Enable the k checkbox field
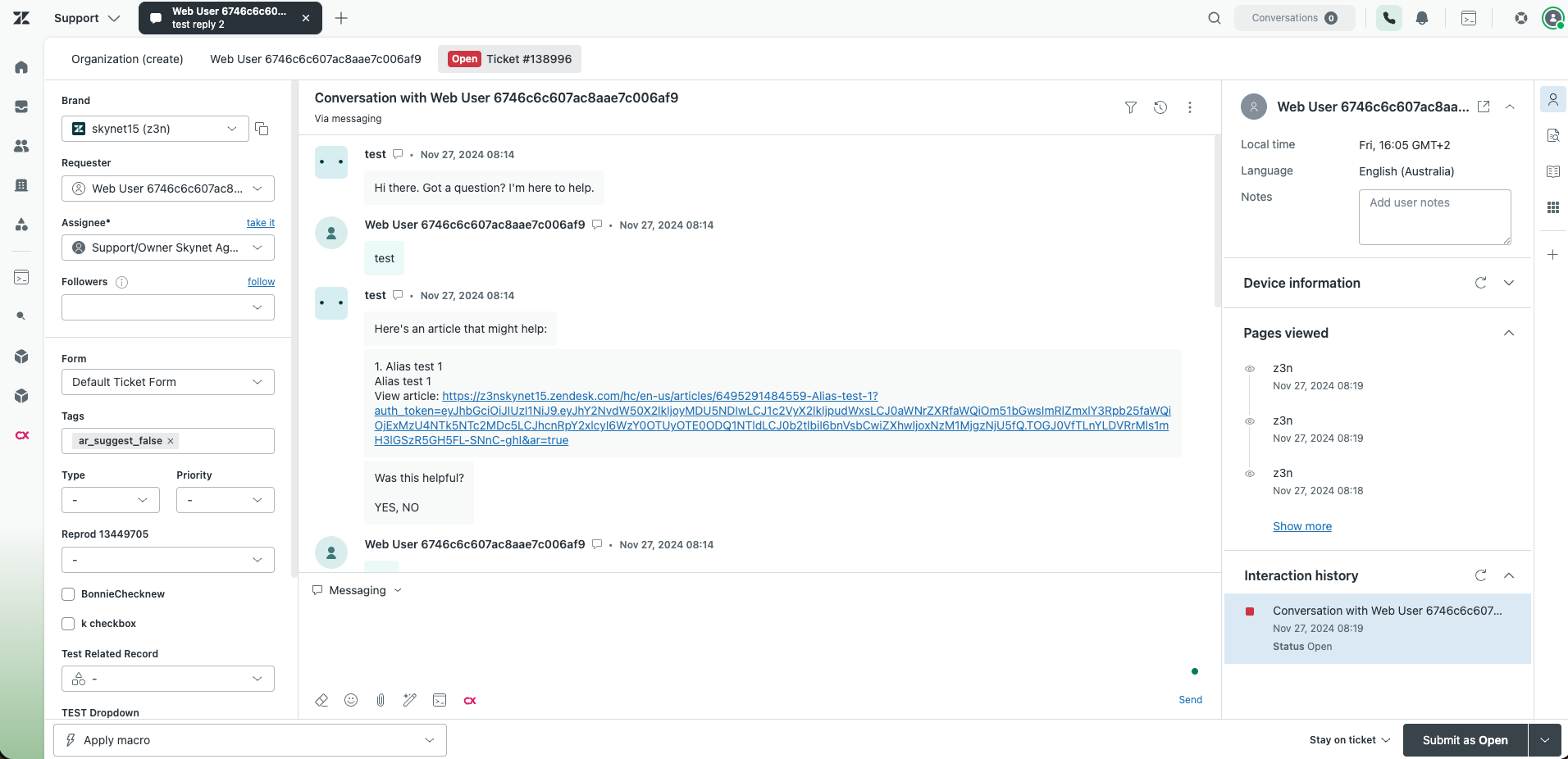Image resolution: width=1568 pixels, height=759 pixels. [69, 623]
